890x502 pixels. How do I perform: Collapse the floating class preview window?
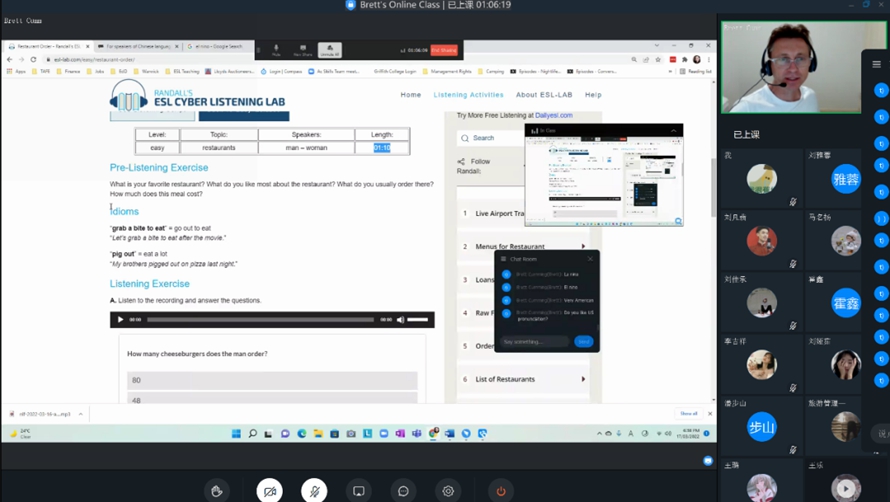tap(673, 131)
